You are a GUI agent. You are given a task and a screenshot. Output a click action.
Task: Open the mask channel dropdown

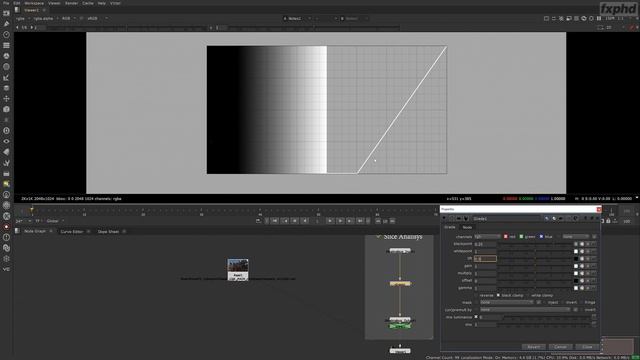507,303
